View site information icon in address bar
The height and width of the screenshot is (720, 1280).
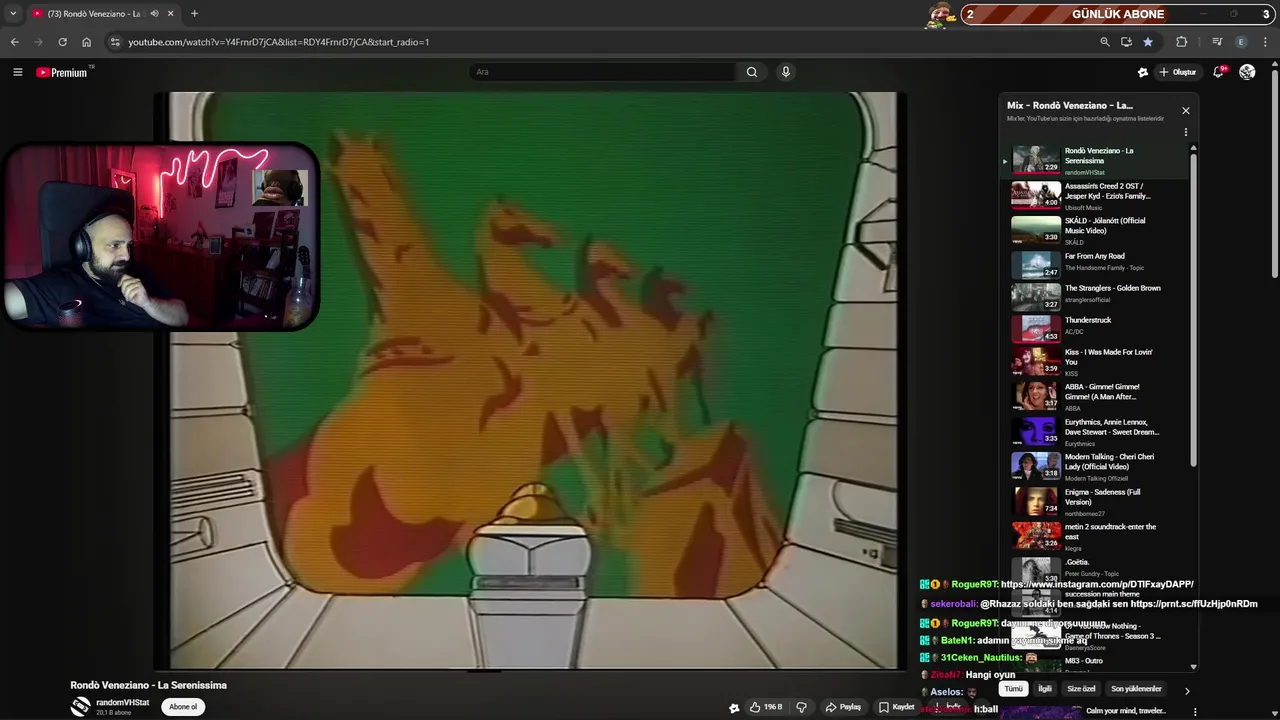(x=115, y=42)
